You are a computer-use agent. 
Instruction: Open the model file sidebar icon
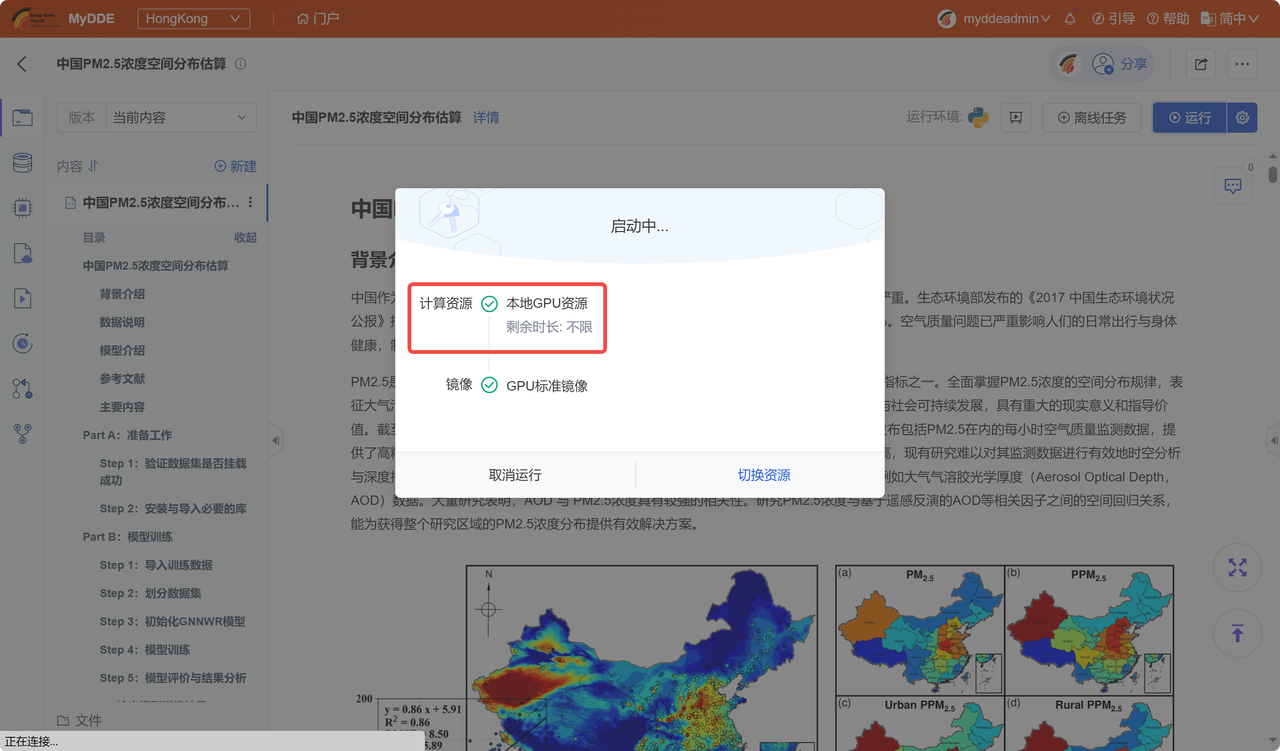tap(22, 253)
